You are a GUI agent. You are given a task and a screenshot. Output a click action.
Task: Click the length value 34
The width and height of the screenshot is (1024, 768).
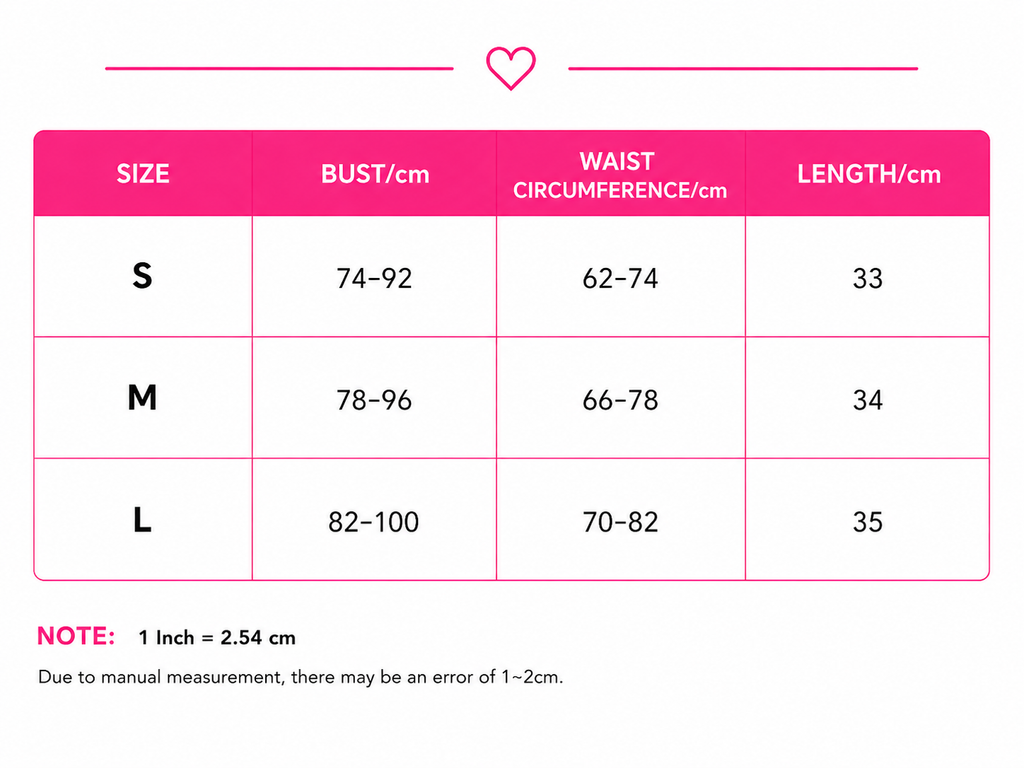867,400
